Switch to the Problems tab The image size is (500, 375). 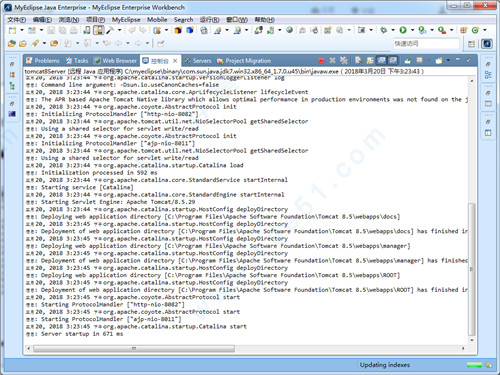click(x=43, y=61)
